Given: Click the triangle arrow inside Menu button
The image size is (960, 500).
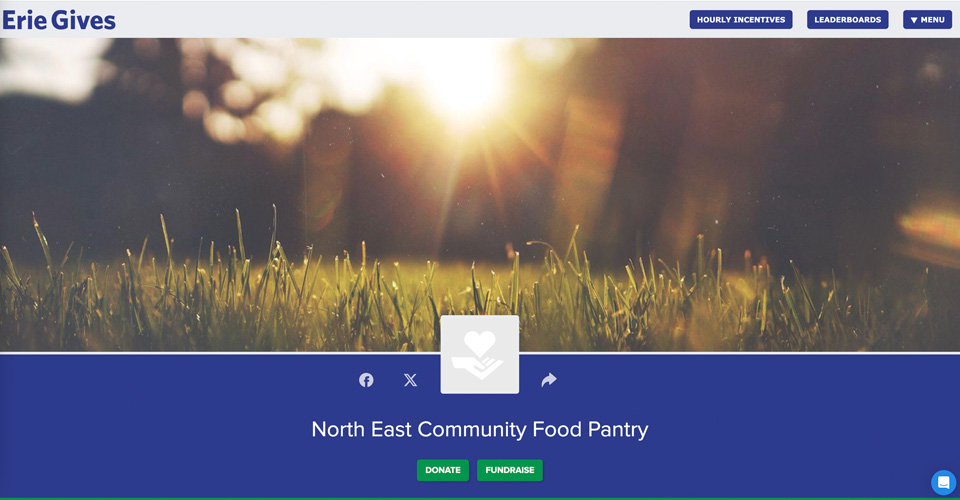Looking at the screenshot, I should (914, 20).
